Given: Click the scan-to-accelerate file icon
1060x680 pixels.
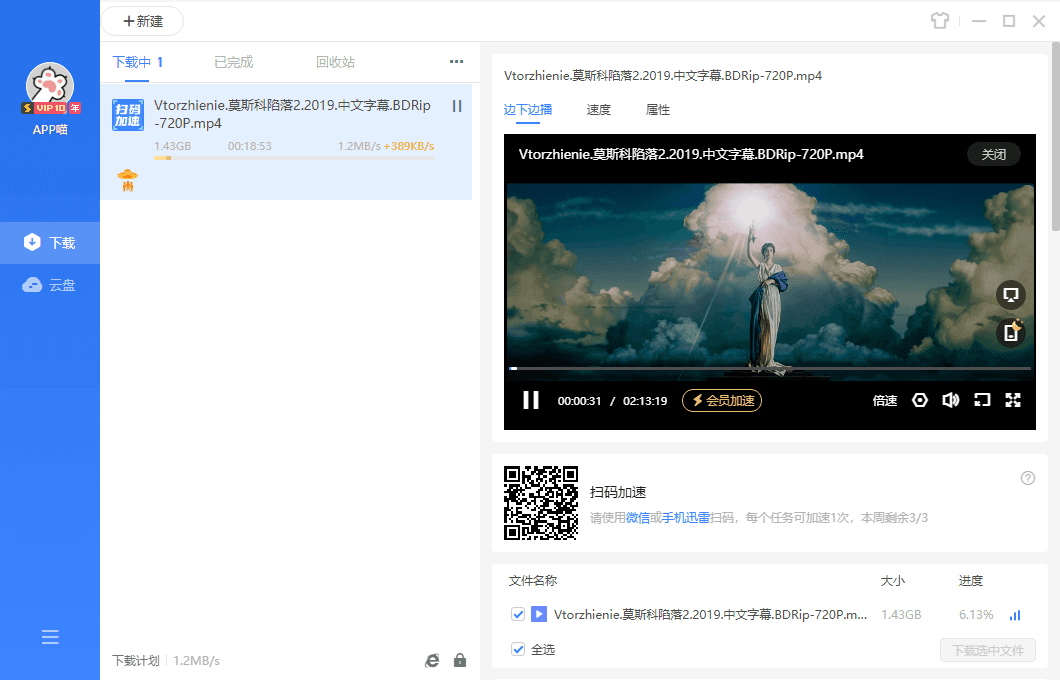Looking at the screenshot, I should [x=128, y=115].
